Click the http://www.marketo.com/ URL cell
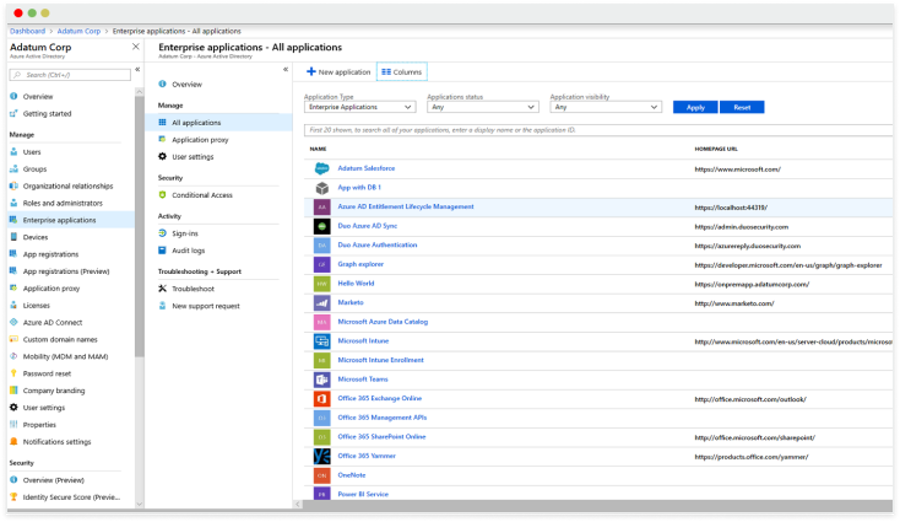Screen dimensions: 900x521 [x=734, y=304]
